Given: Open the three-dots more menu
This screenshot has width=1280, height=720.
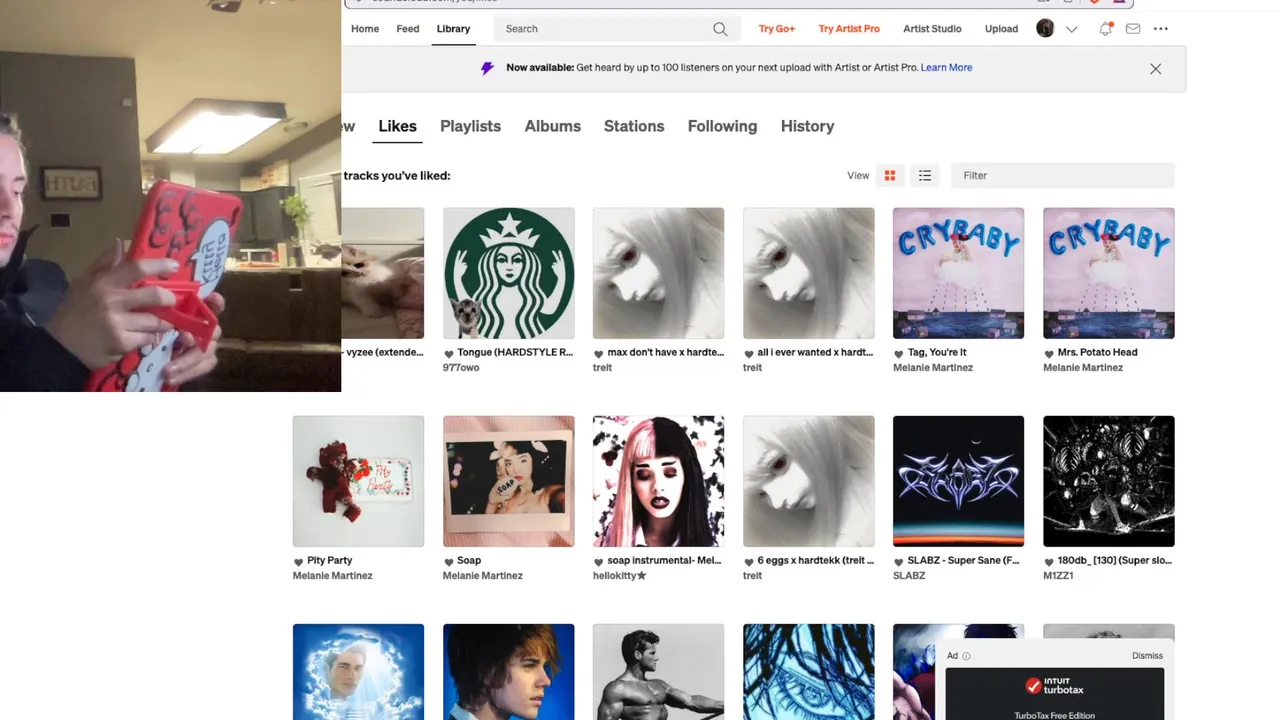Looking at the screenshot, I should 1161,29.
